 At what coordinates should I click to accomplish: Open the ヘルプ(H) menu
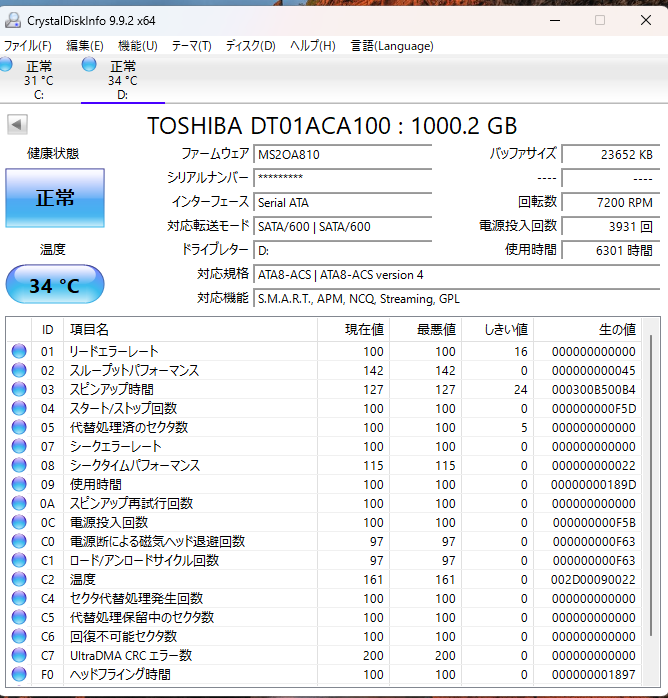(312, 46)
